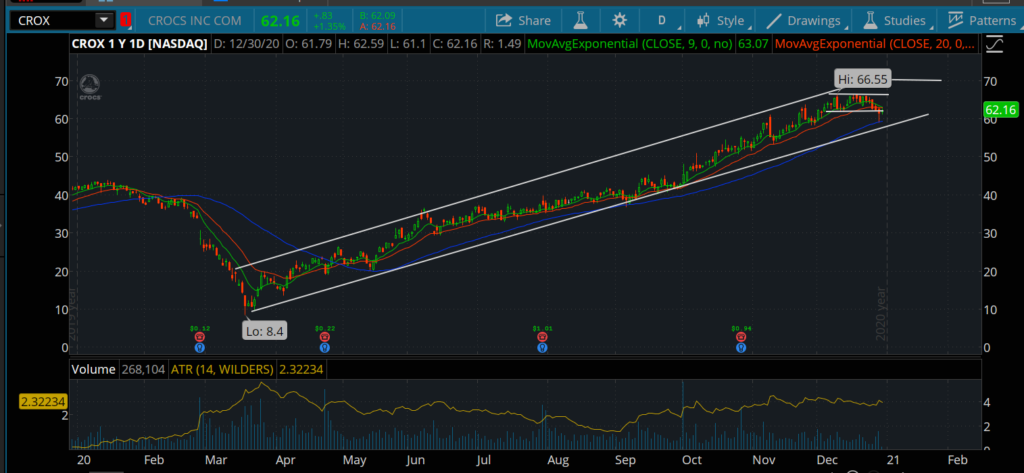Click the blue earnings bulb icon under $0.12
Image resolution: width=1024 pixels, height=473 pixels.
(200, 348)
